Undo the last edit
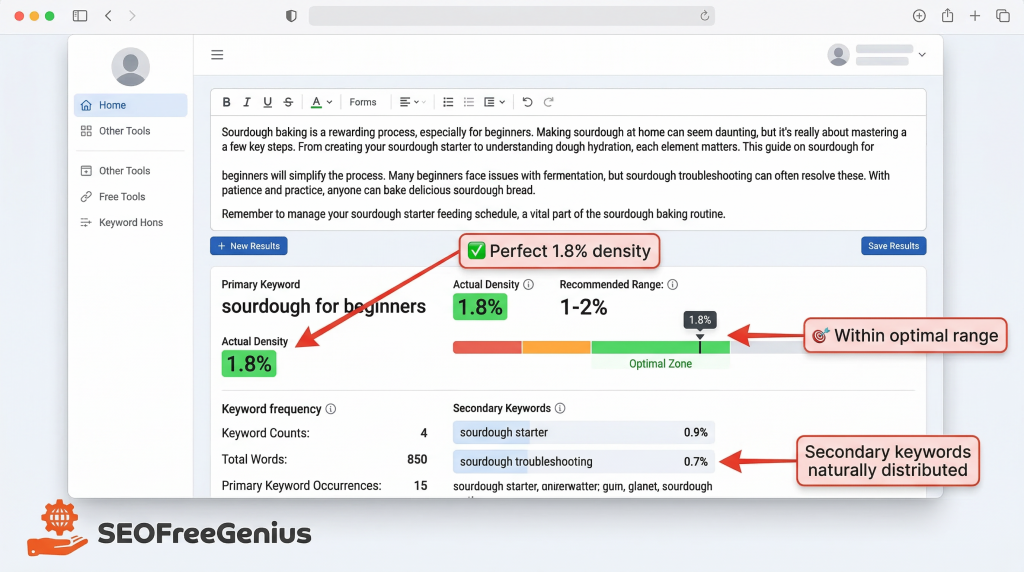 527,102
